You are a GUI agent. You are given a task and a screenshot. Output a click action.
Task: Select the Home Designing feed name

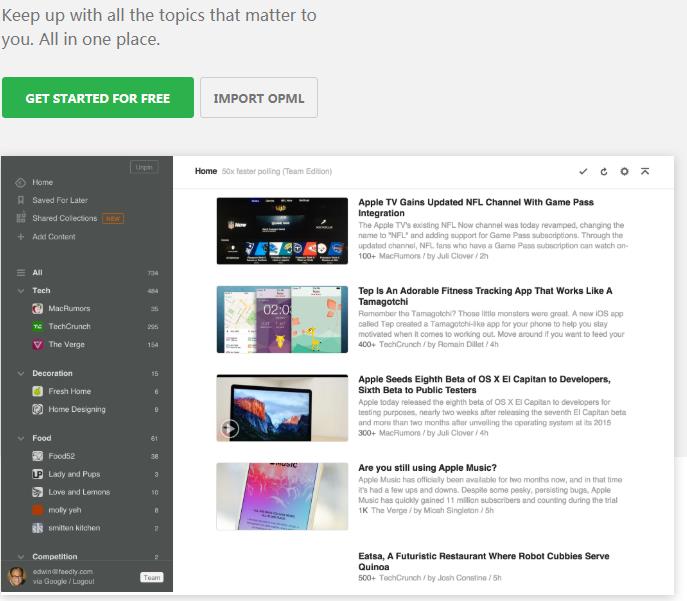tap(77, 409)
